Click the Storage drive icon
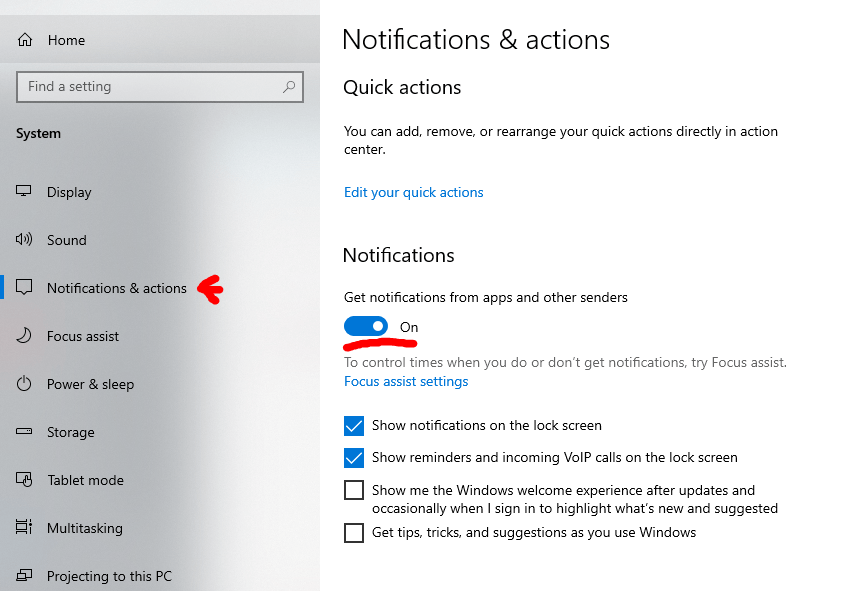The image size is (867, 591). (25, 432)
